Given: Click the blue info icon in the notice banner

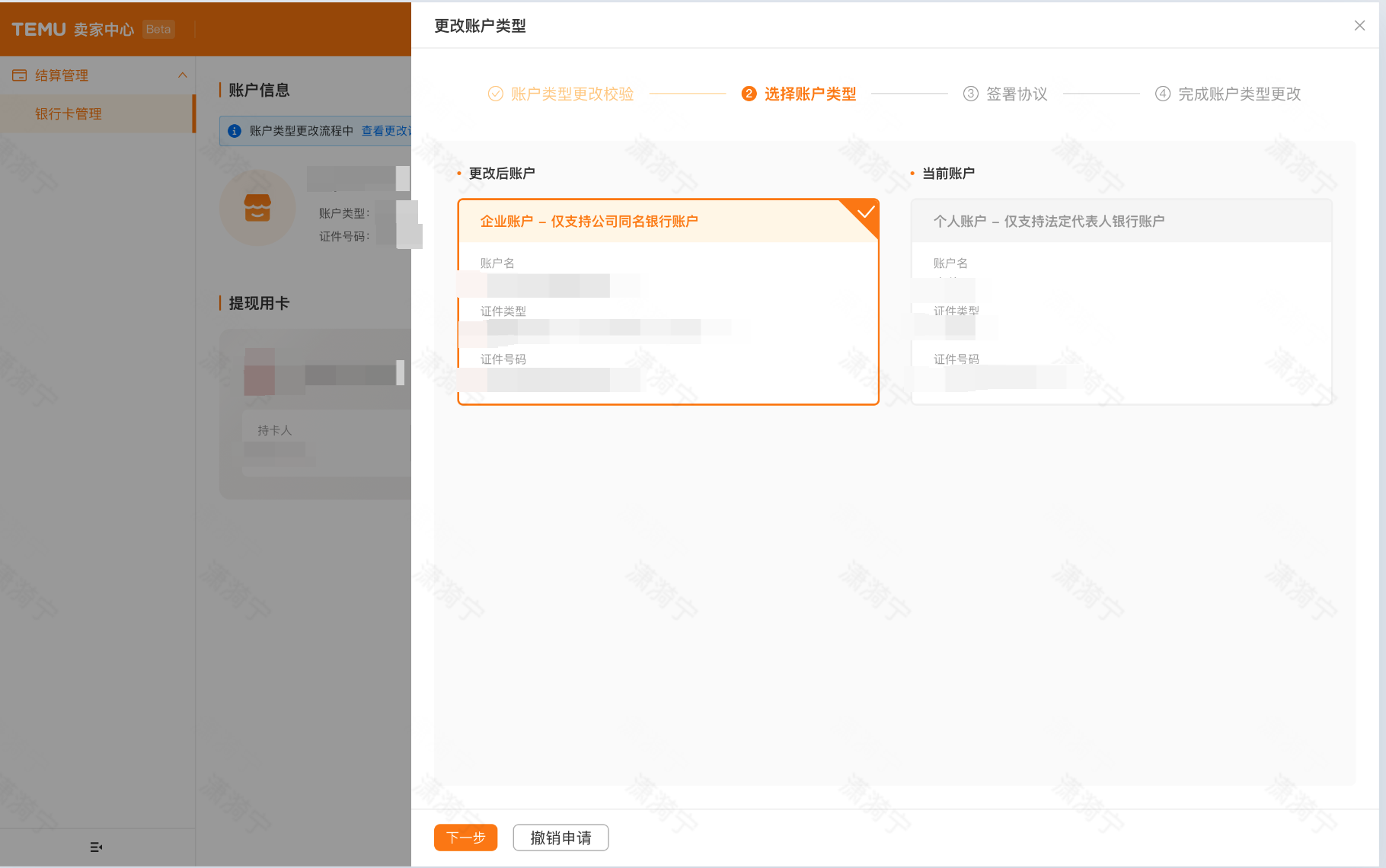Looking at the screenshot, I should click(235, 130).
